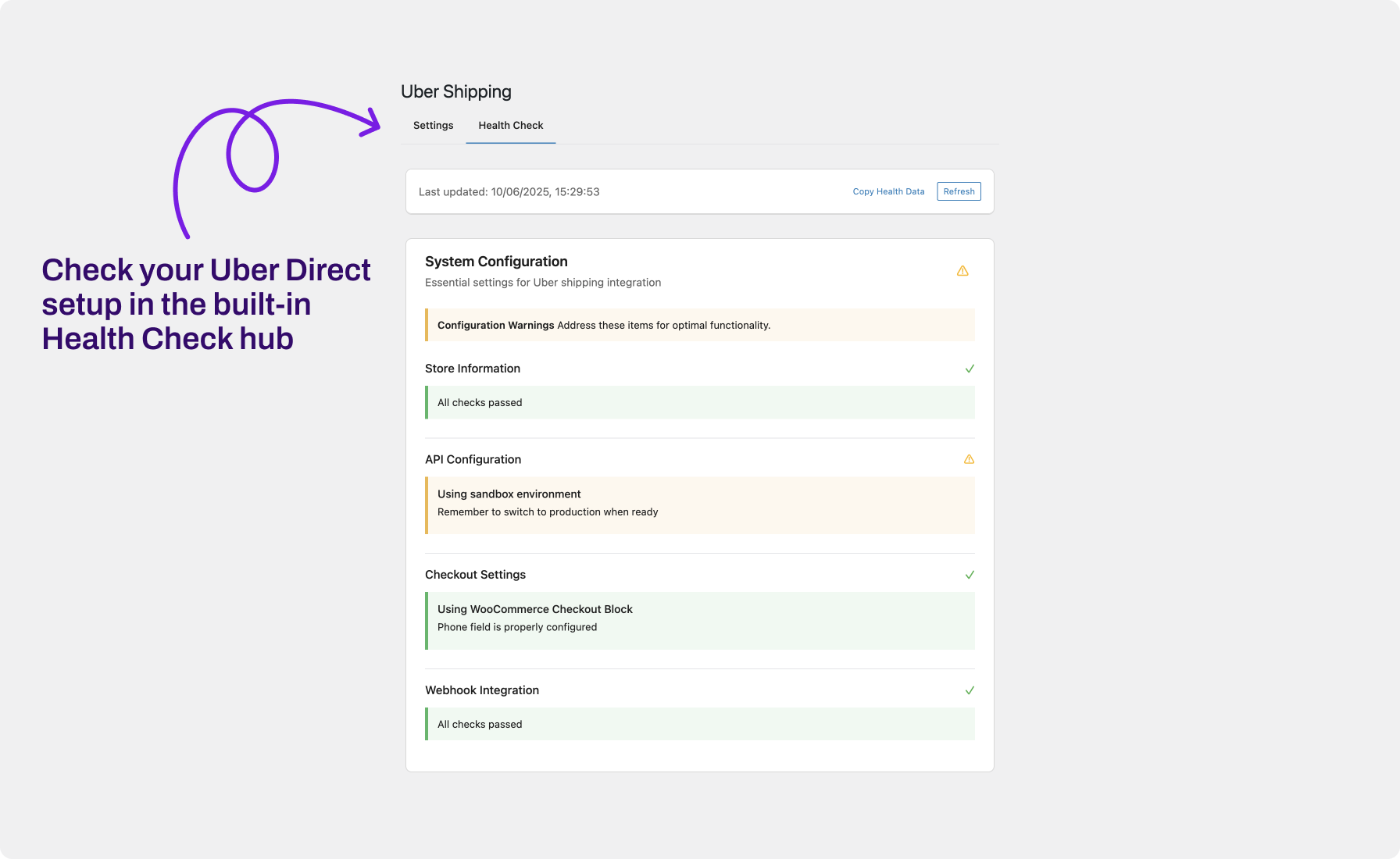Expand the Store Information section
The image size is (1400, 859).
pos(473,368)
